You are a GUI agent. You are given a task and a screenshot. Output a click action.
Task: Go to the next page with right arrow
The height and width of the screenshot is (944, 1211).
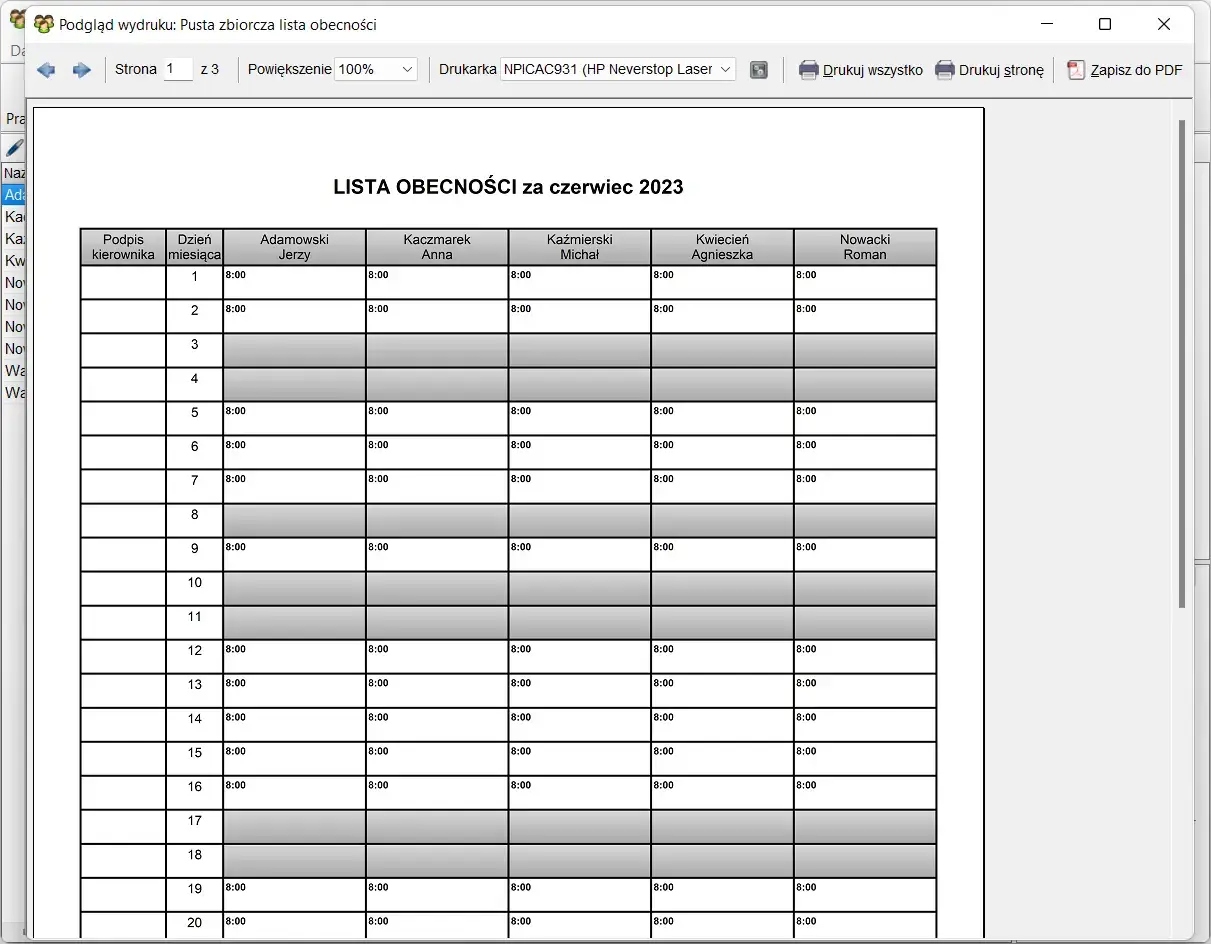tap(82, 70)
